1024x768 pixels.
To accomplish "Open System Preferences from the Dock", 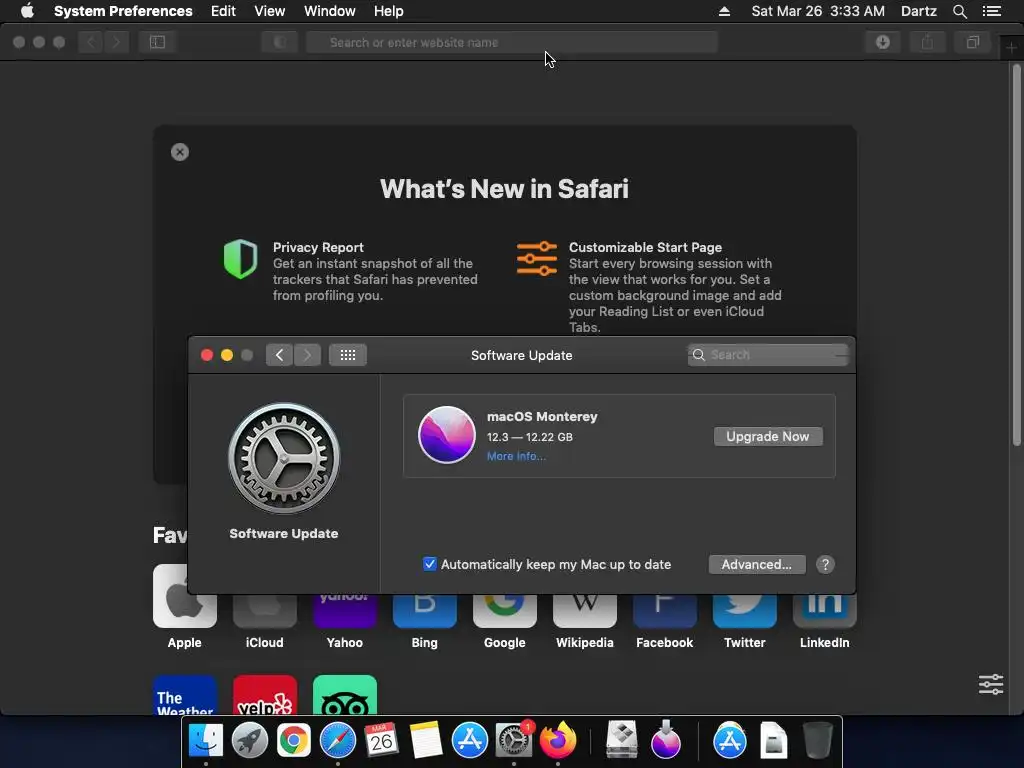I will pos(514,741).
